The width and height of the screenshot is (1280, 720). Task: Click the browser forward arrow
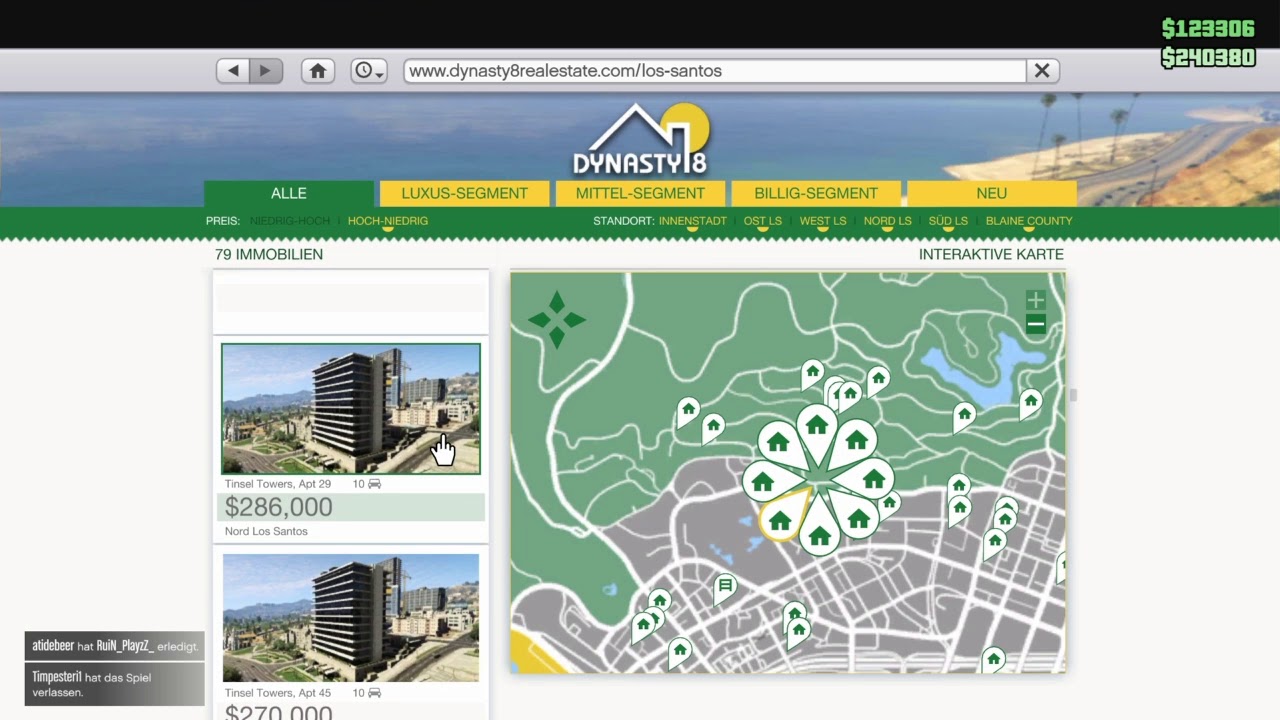click(266, 71)
